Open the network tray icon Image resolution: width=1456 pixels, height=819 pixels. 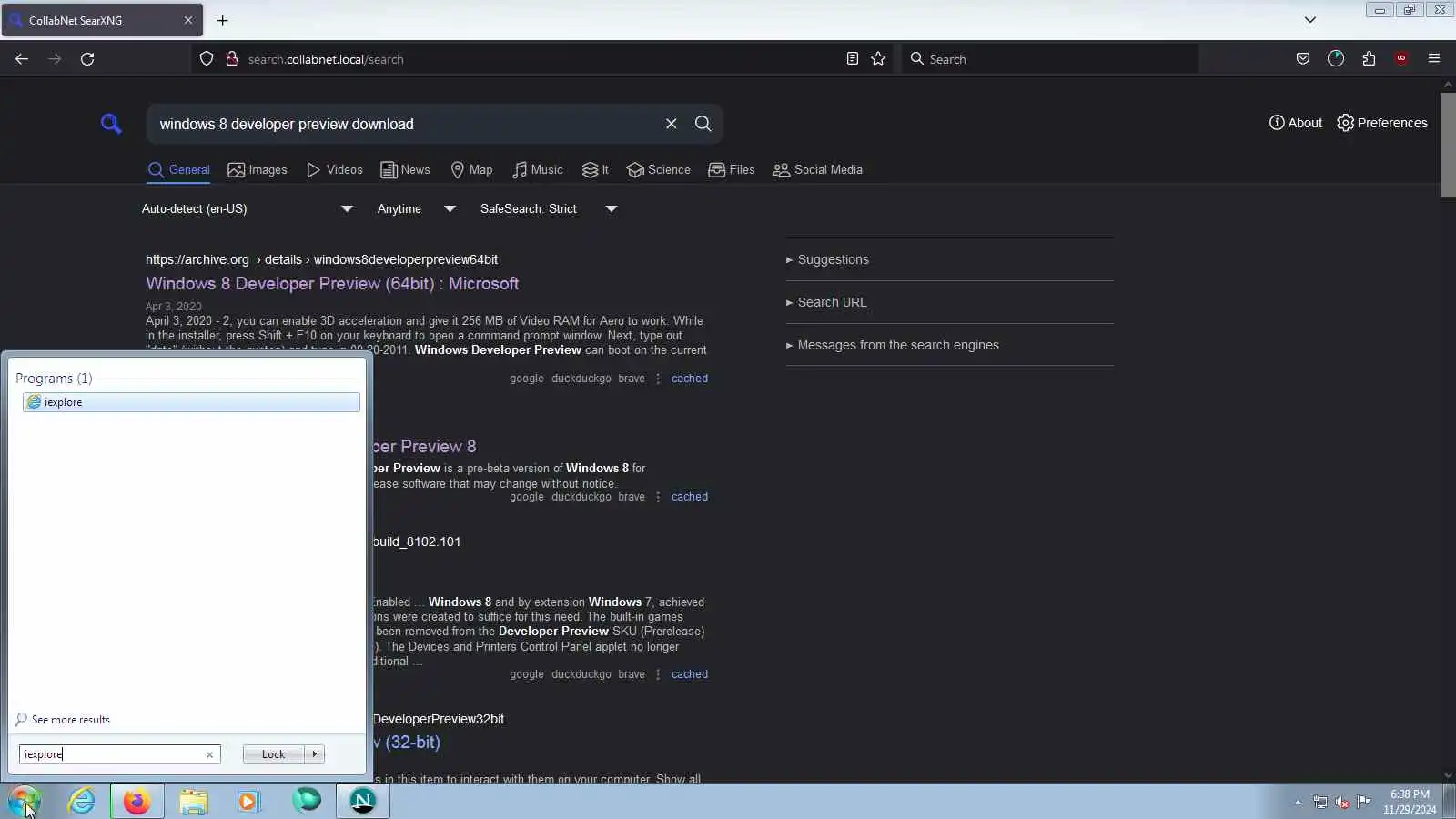[1320, 802]
